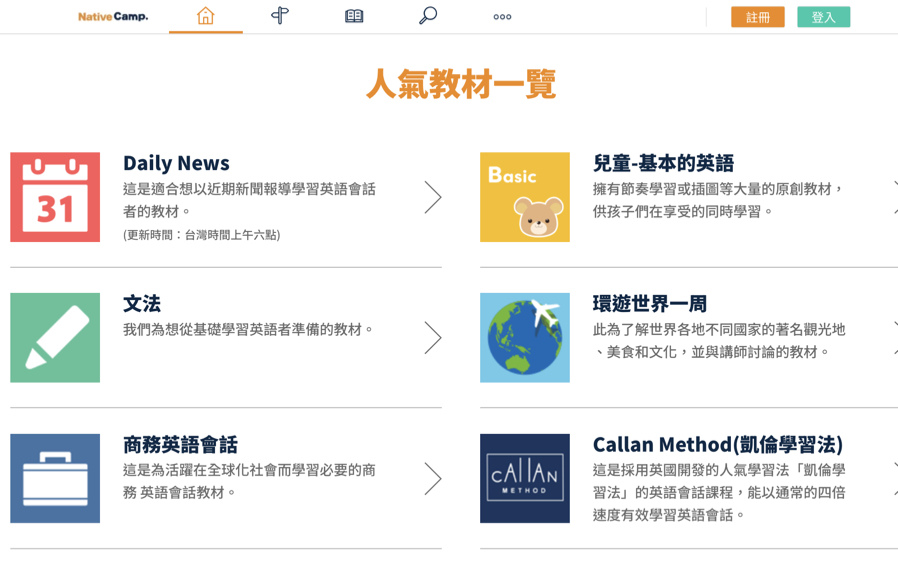The height and width of the screenshot is (580, 898).
Task: Open the 環遊世界一周 title link
Action: 650,303
